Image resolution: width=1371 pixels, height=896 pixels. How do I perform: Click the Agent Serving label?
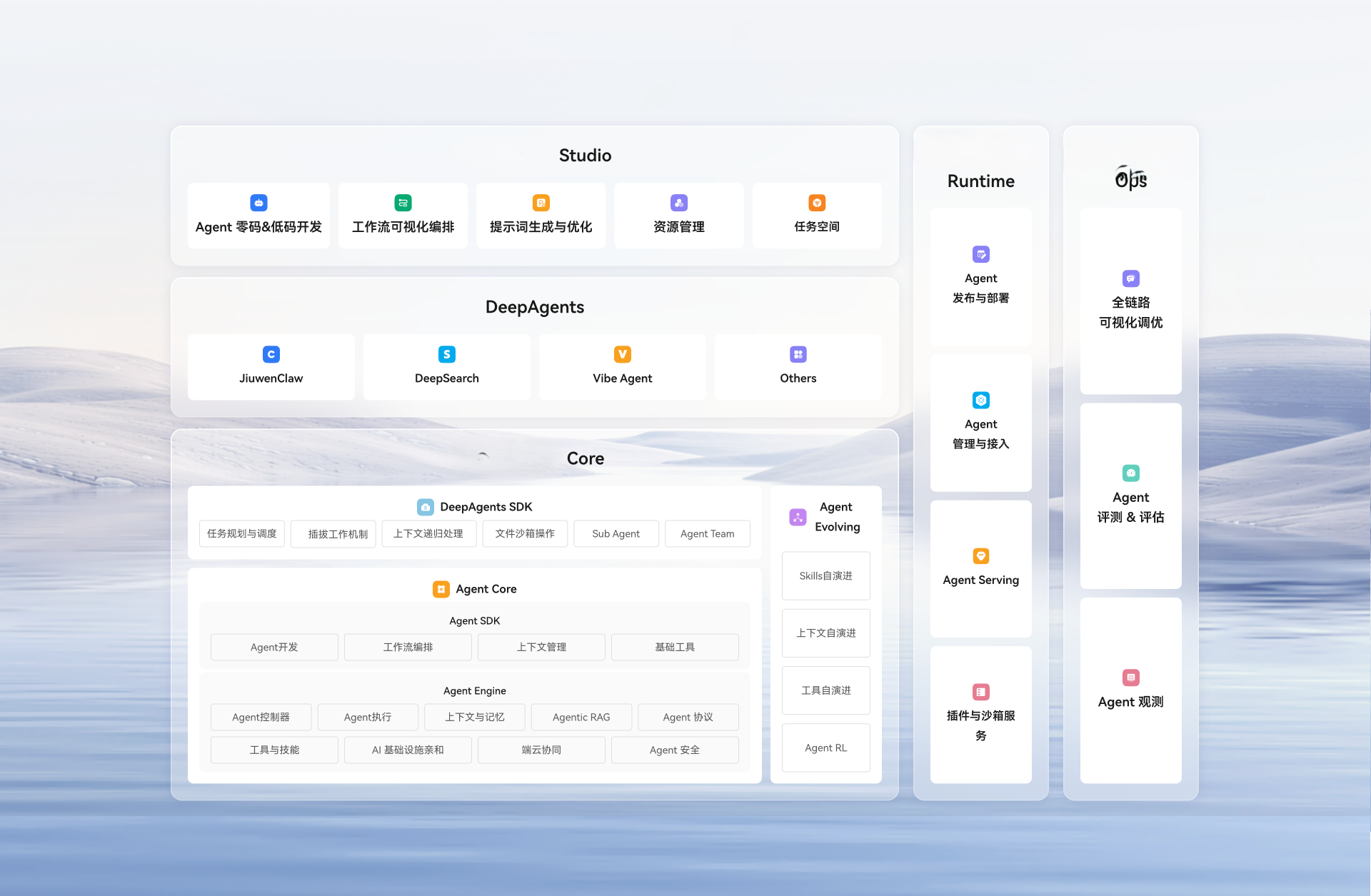pyautogui.click(x=981, y=580)
